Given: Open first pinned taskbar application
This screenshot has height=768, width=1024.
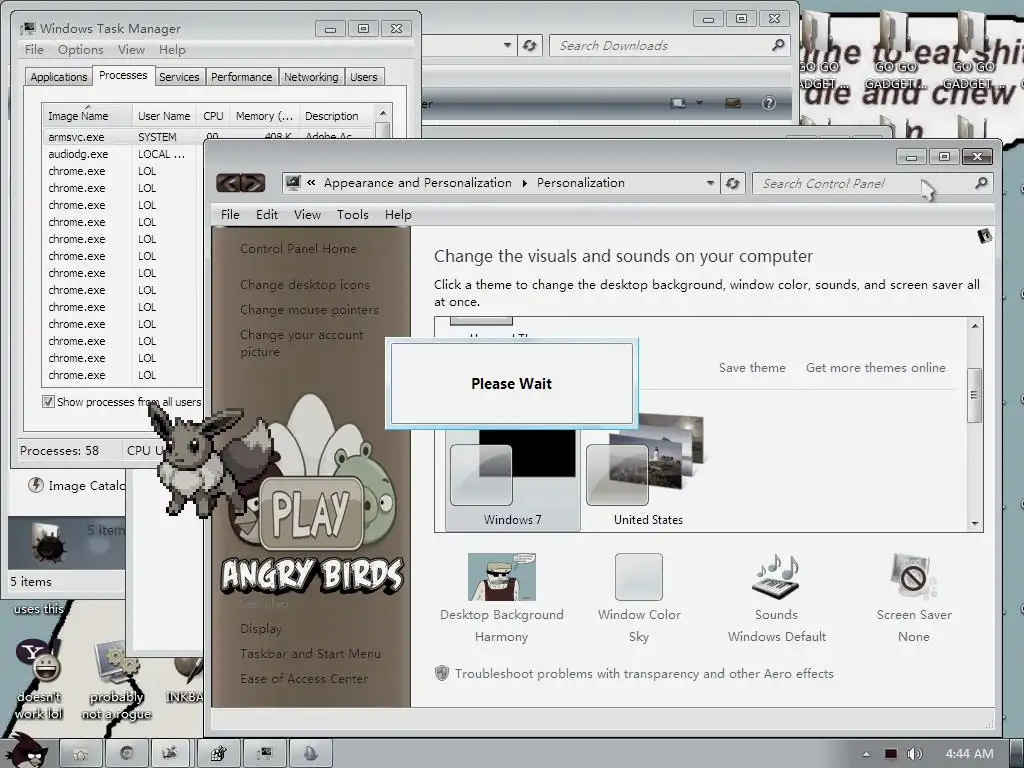Looking at the screenshot, I should coord(81,753).
